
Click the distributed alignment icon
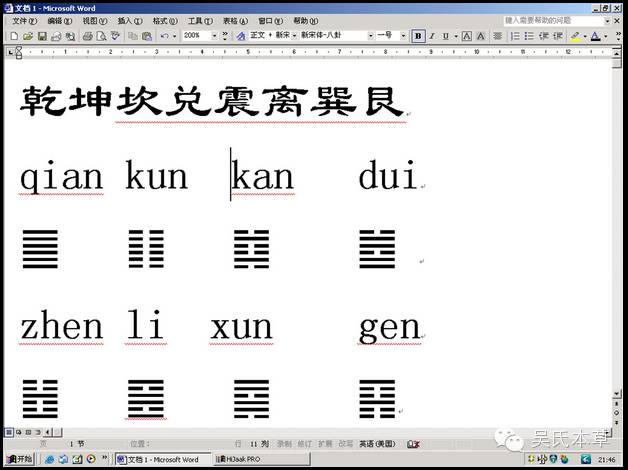497,36
